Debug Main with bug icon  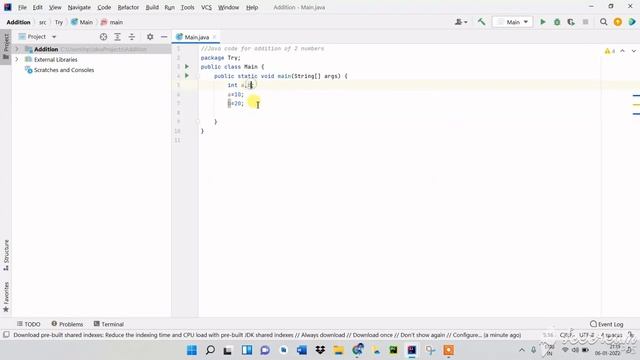coord(557,22)
